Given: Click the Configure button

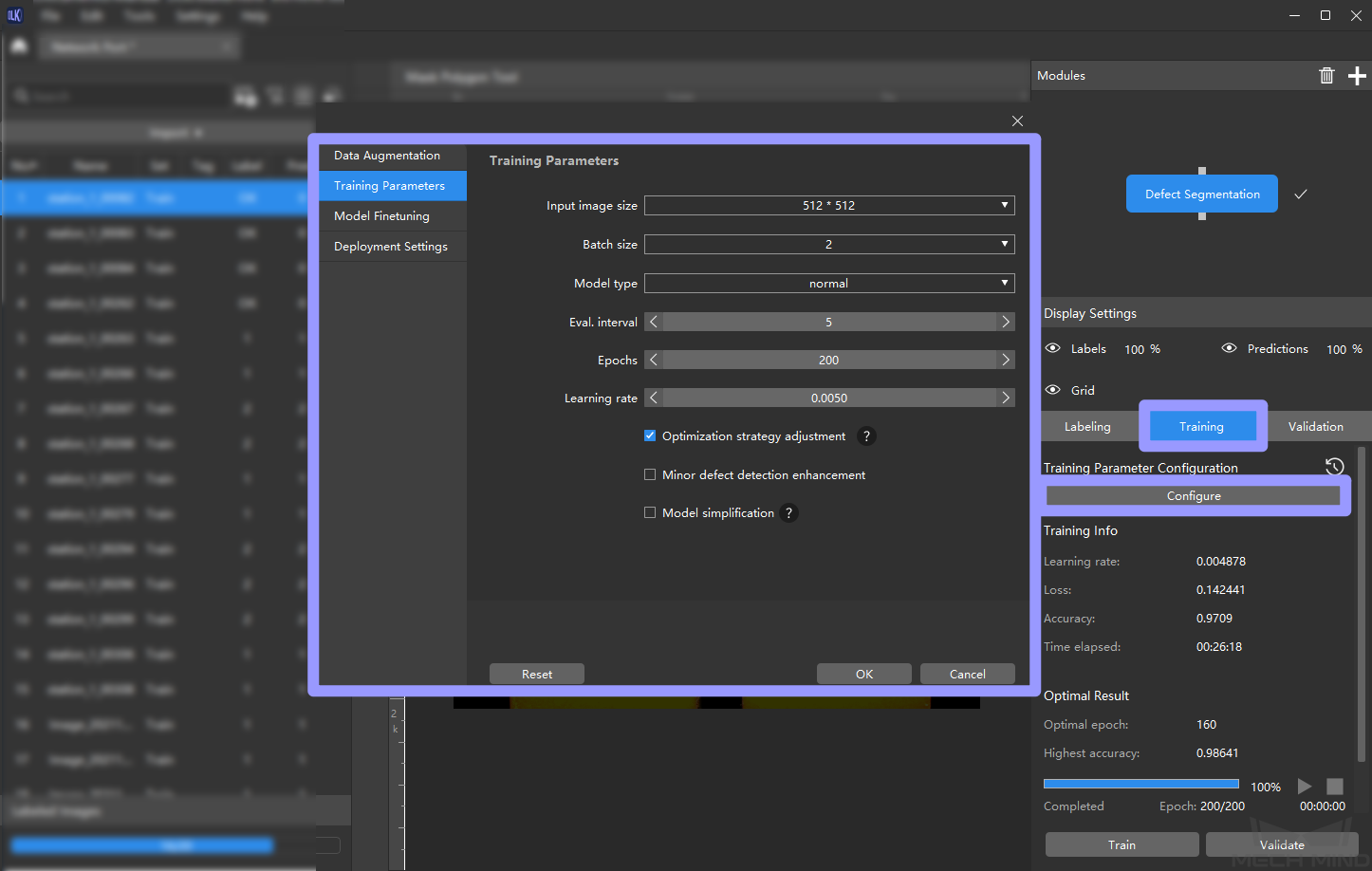Looking at the screenshot, I should pyautogui.click(x=1194, y=496).
